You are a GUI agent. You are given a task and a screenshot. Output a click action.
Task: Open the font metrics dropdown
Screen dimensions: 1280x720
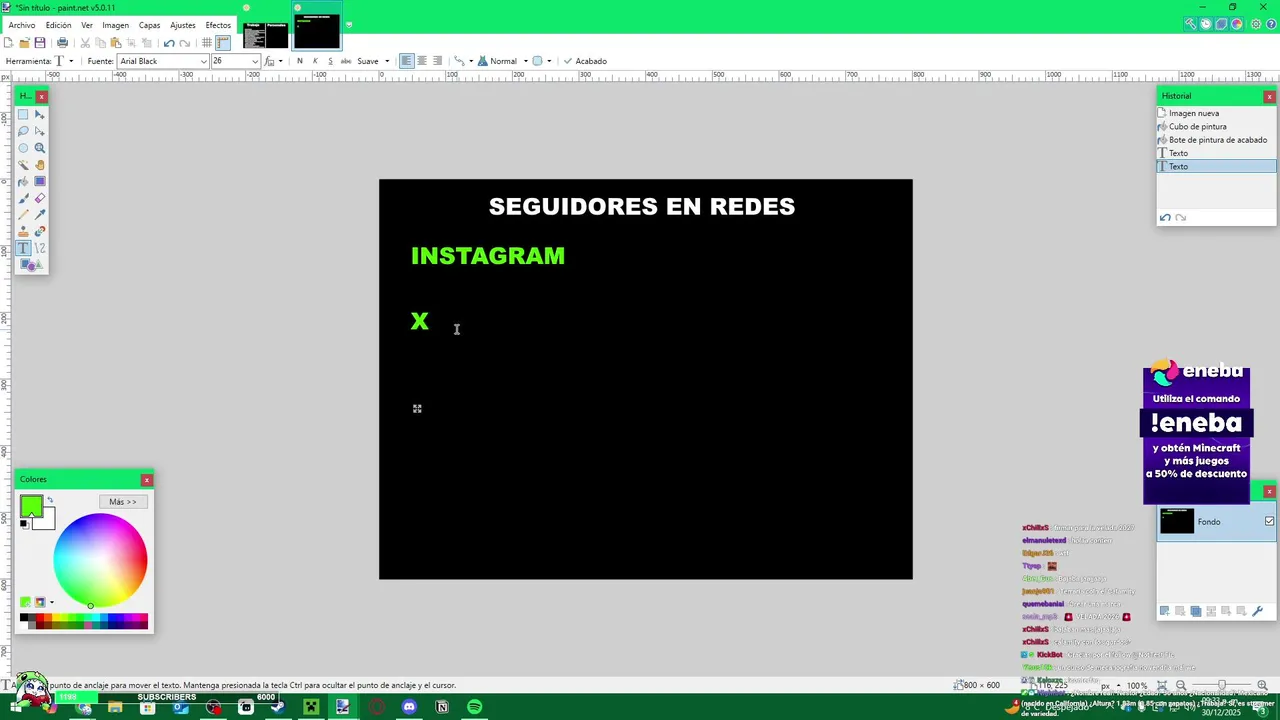pyautogui.click(x=274, y=61)
